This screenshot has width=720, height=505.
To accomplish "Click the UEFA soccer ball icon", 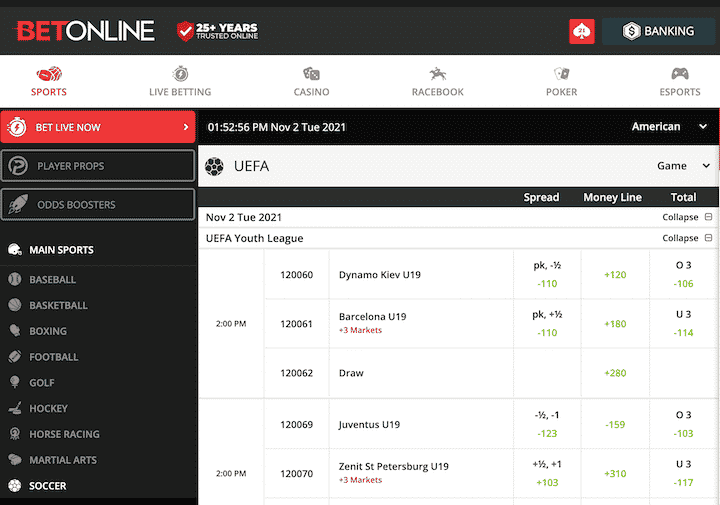I will (214, 166).
